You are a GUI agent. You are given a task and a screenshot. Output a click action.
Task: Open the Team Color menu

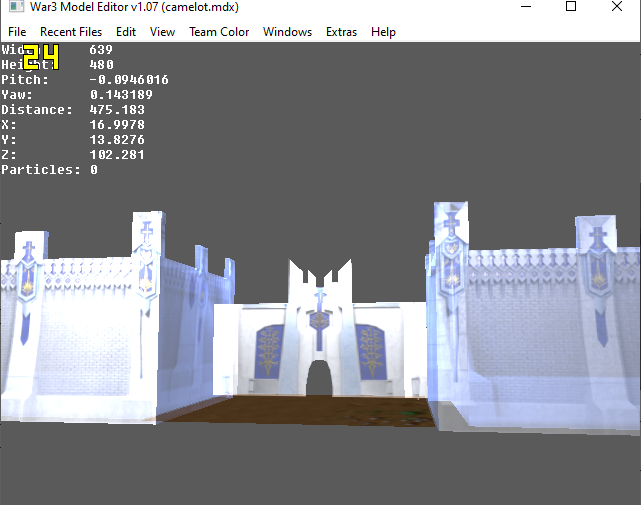[219, 32]
